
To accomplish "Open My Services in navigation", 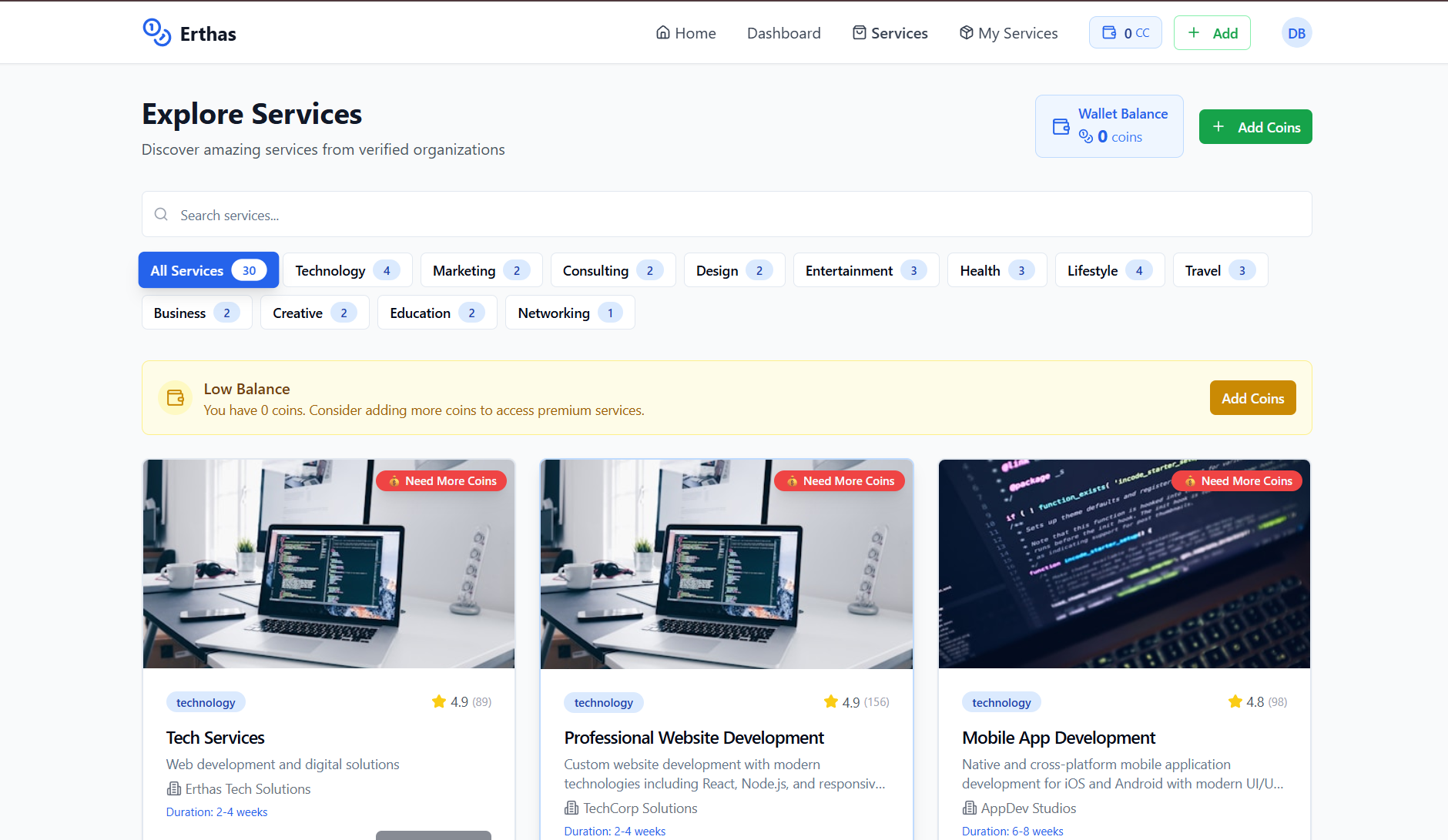I will tap(1008, 33).
